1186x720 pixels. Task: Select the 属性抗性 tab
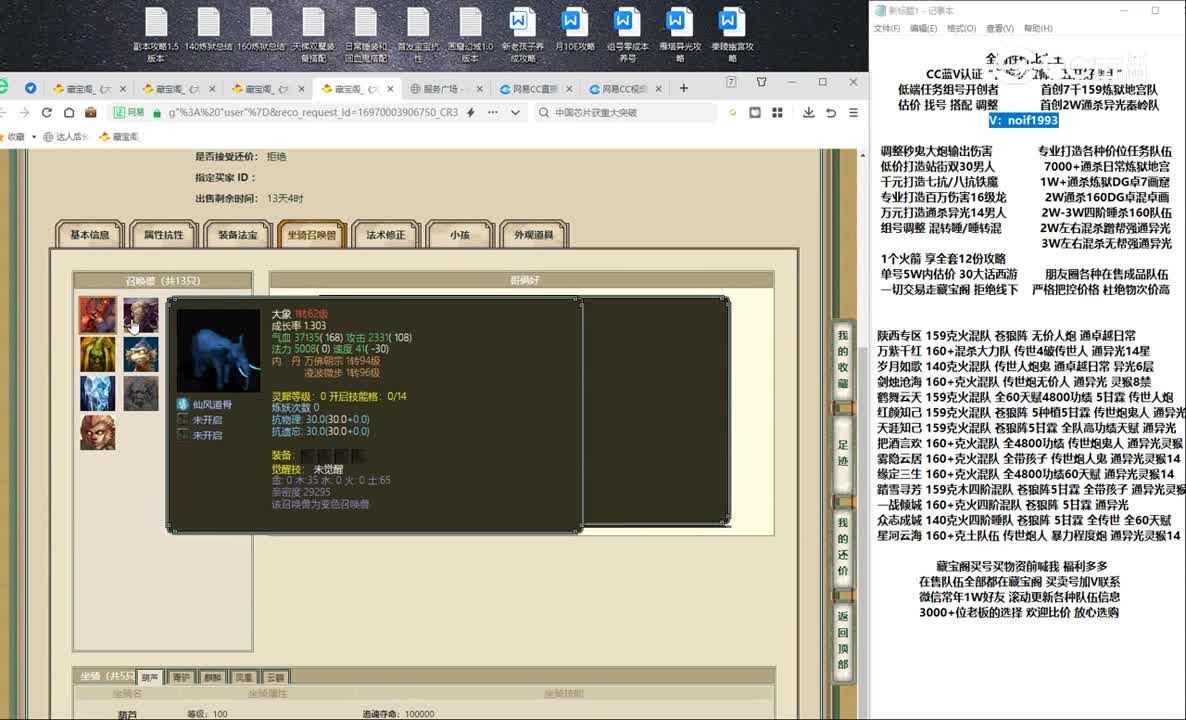(163, 234)
